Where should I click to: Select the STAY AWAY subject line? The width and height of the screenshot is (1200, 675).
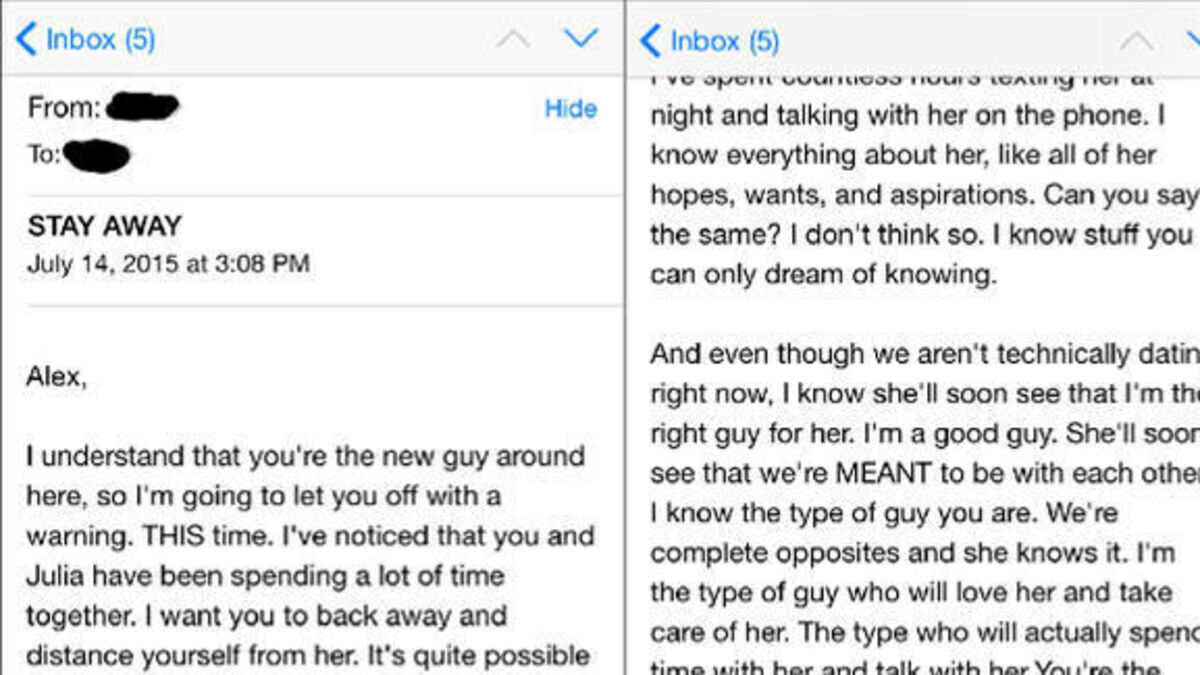(105, 226)
